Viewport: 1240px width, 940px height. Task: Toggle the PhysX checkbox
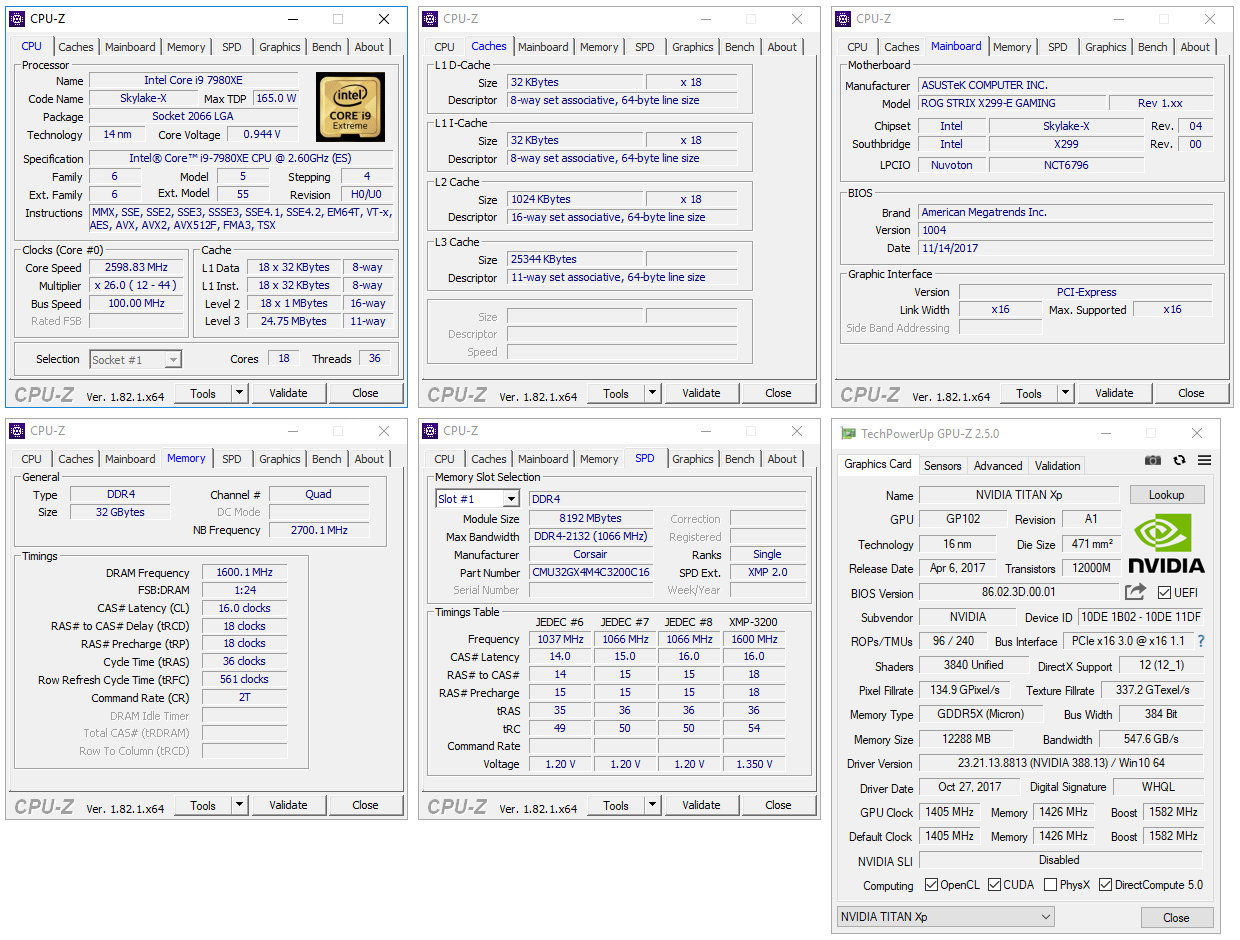pyautogui.click(x=1050, y=885)
